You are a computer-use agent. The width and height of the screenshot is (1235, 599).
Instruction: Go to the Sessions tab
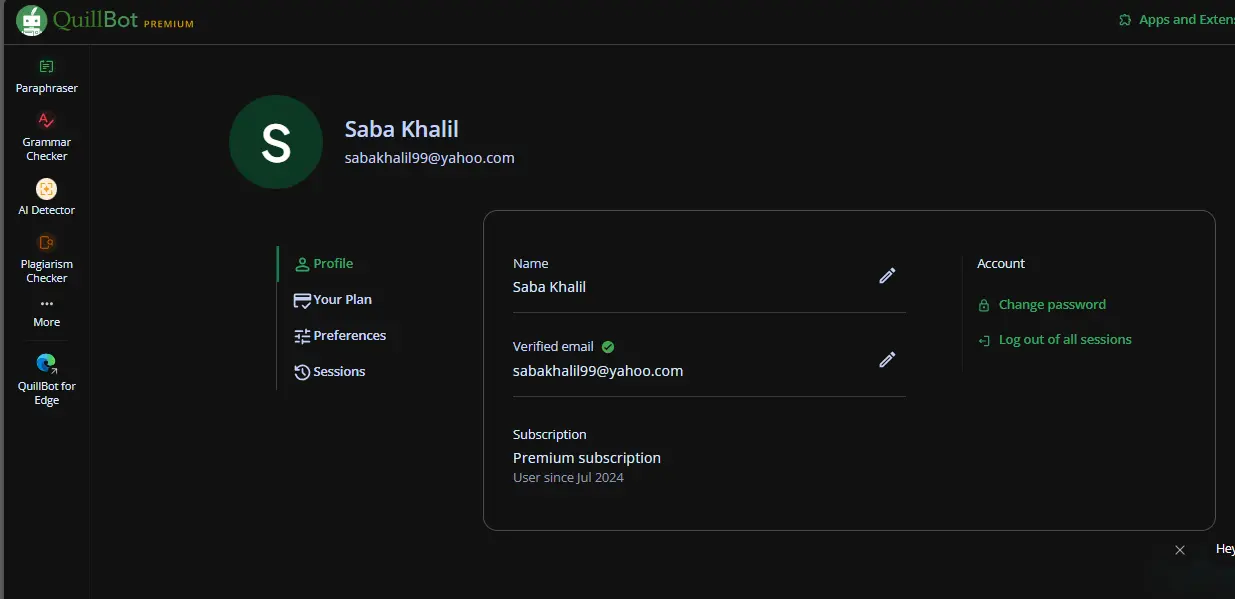coord(330,372)
